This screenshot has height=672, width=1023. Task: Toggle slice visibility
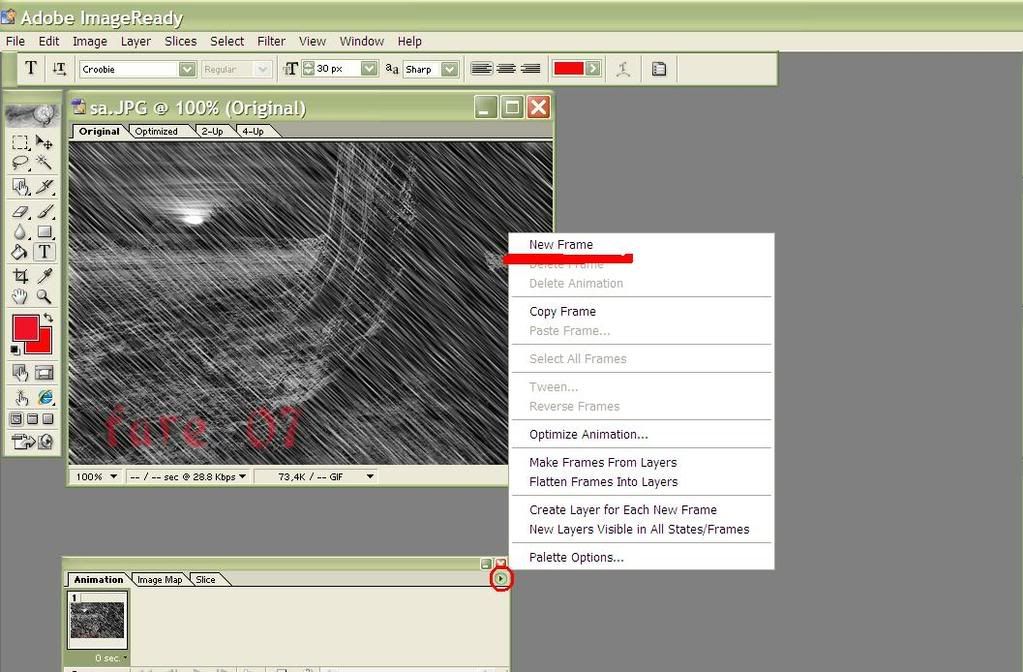coord(44,373)
